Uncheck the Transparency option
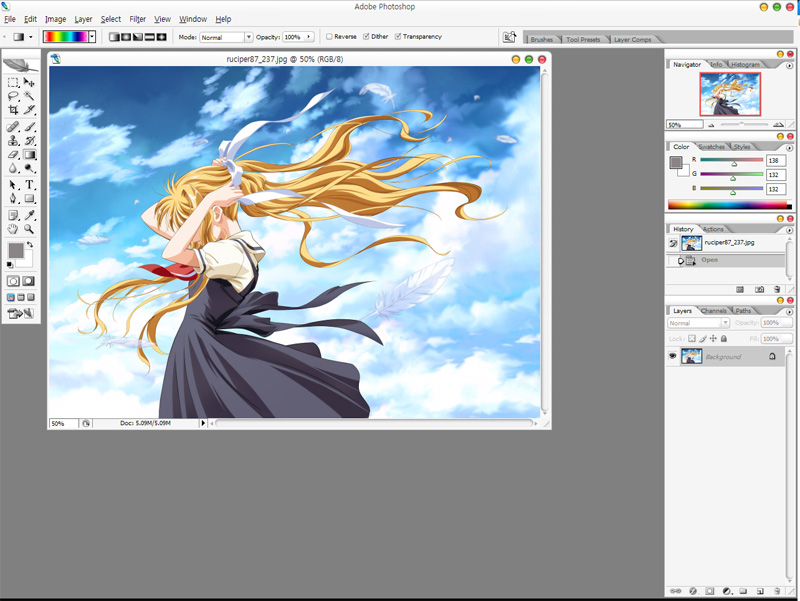 398,36
